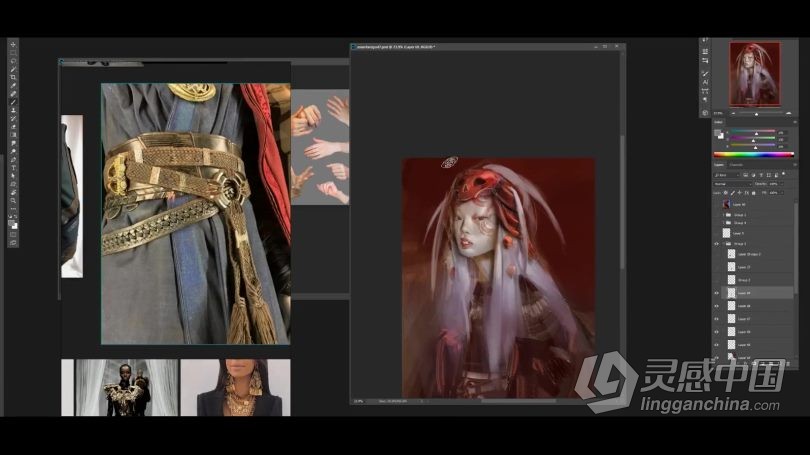Image resolution: width=810 pixels, height=455 pixels.
Task: Click the rainbow color spectrum ramp
Action: pyautogui.click(x=754, y=155)
